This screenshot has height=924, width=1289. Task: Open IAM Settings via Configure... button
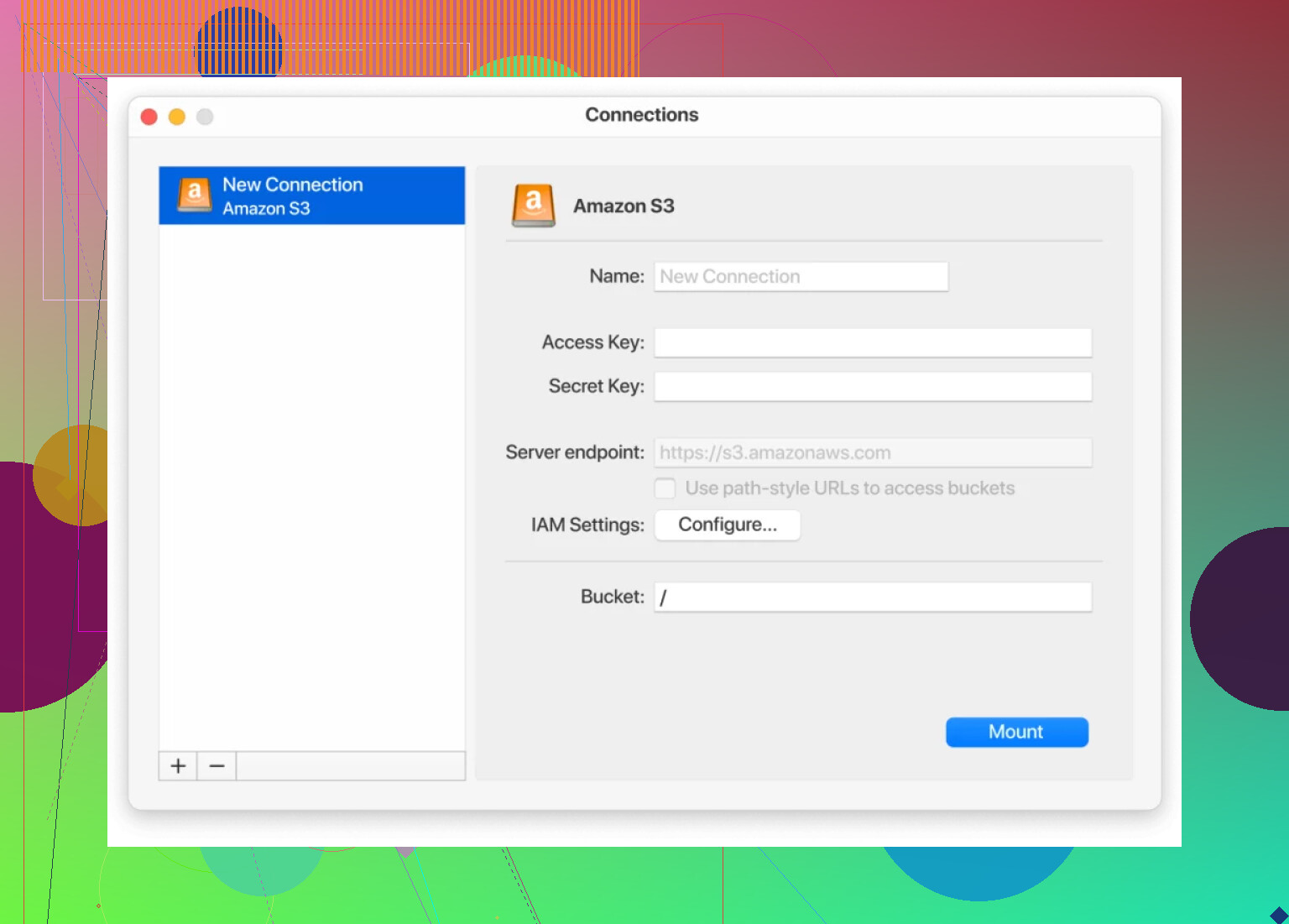(727, 525)
